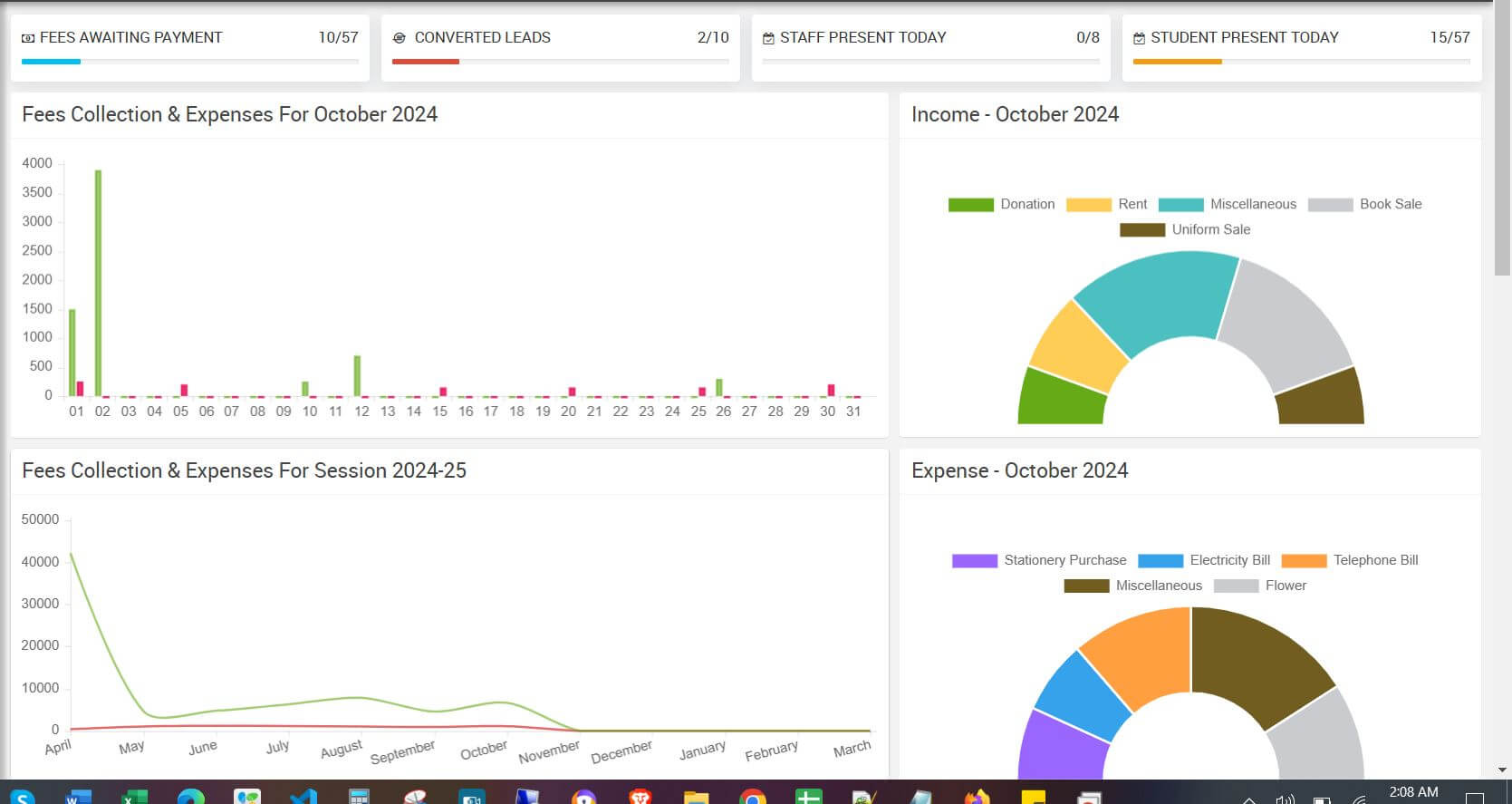1512x804 pixels.
Task: Open the volume control in the system tray
Action: click(1284, 799)
